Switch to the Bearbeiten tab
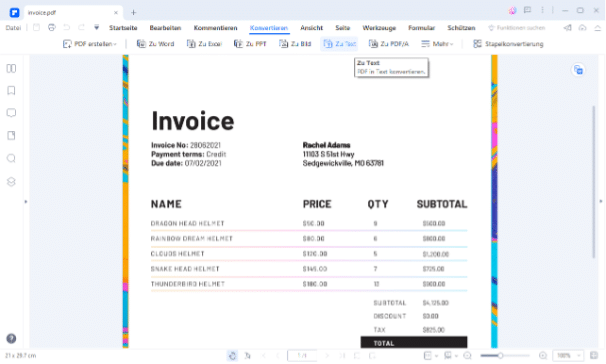This screenshot has width=606, height=364. [x=165, y=28]
